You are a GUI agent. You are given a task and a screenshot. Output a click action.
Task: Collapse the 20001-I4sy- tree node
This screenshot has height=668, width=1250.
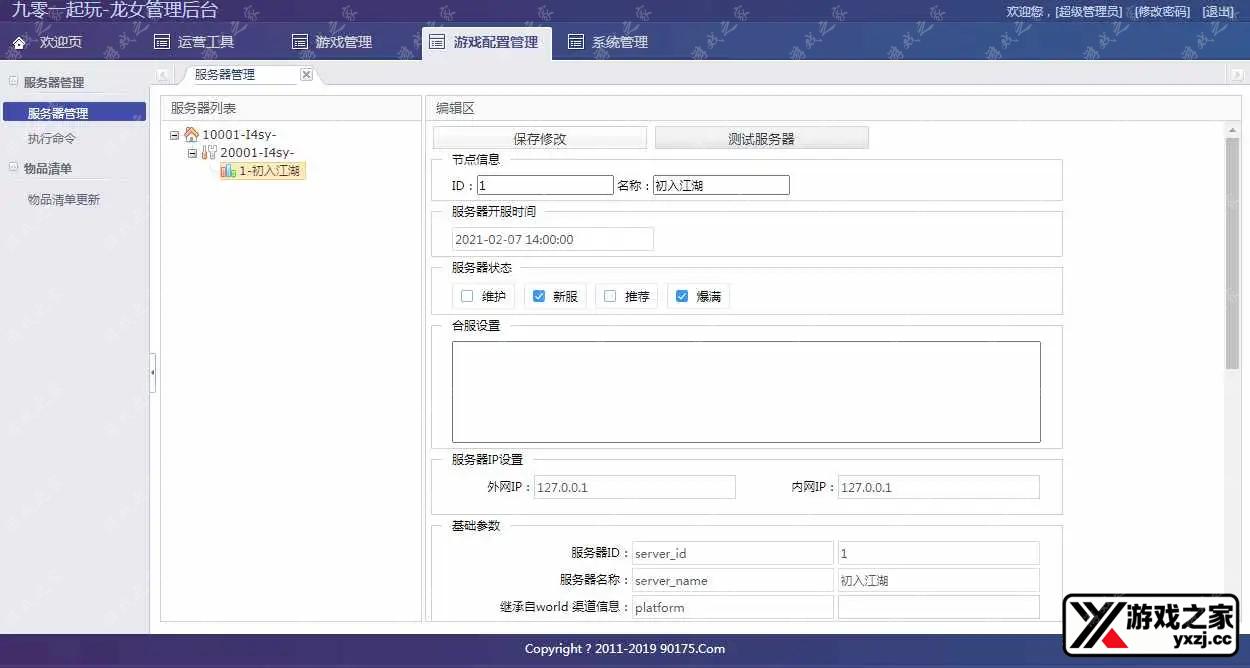point(193,153)
